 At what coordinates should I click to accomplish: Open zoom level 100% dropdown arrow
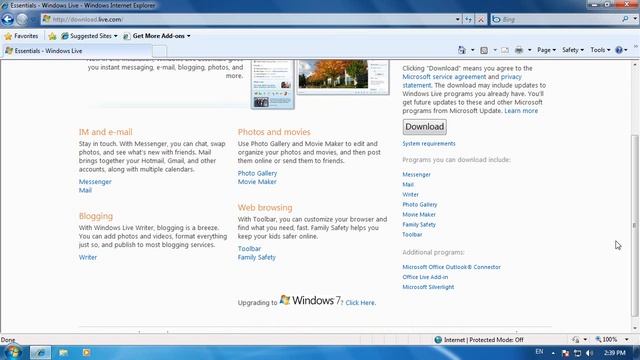point(627,340)
